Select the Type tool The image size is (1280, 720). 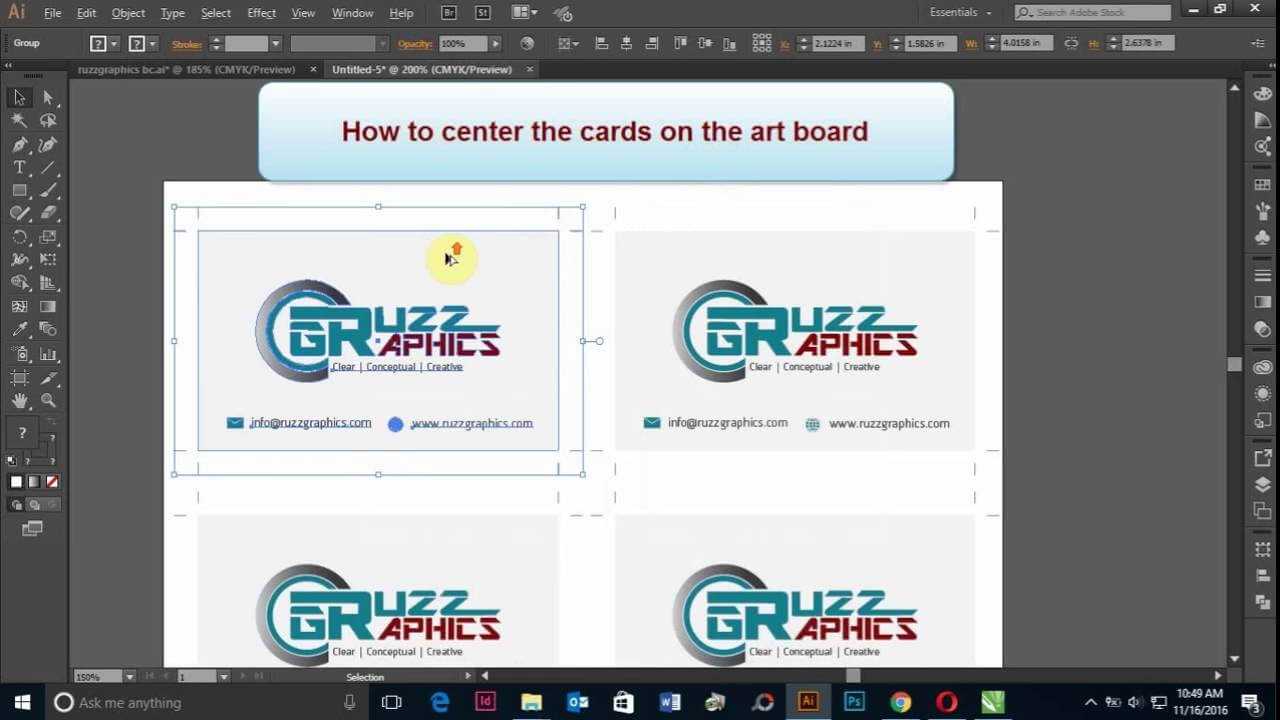click(x=19, y=167)
